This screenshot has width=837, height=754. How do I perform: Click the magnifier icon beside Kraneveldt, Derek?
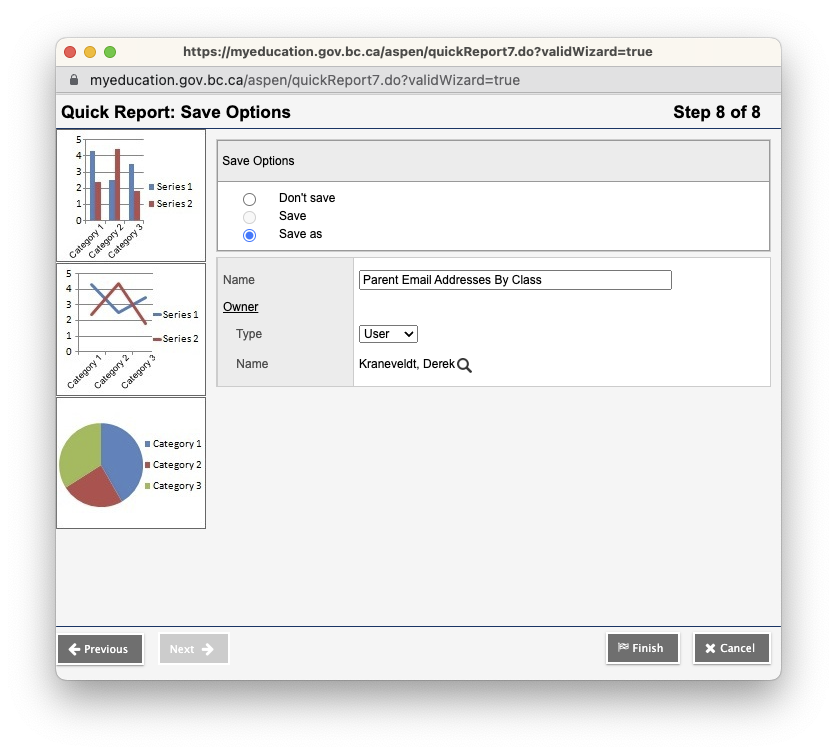pyautogui.click(x=464, y=365)
